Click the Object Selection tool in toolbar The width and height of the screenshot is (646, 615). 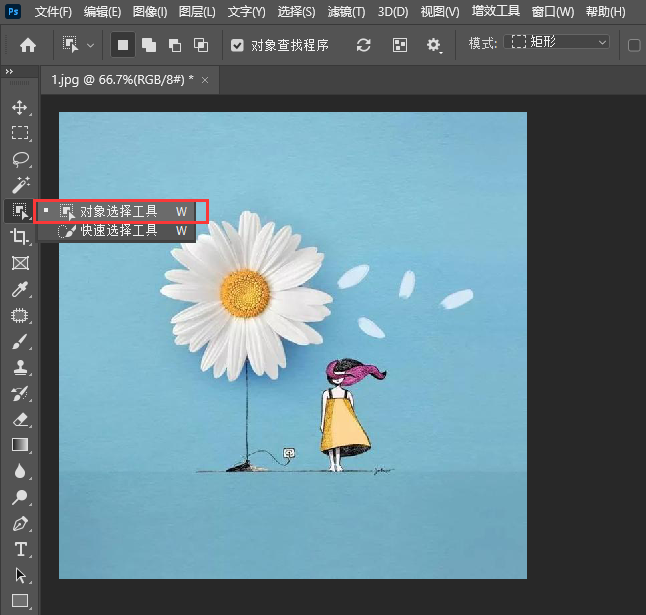20,211
